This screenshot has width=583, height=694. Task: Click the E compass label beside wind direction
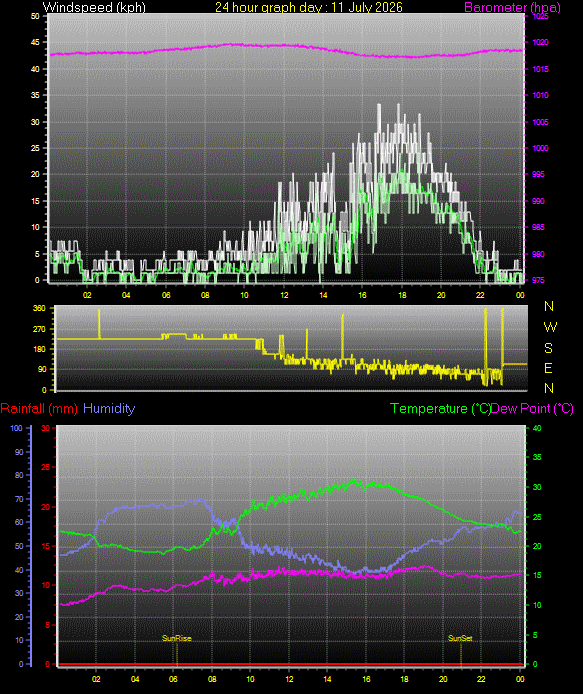tap(548, 368)
